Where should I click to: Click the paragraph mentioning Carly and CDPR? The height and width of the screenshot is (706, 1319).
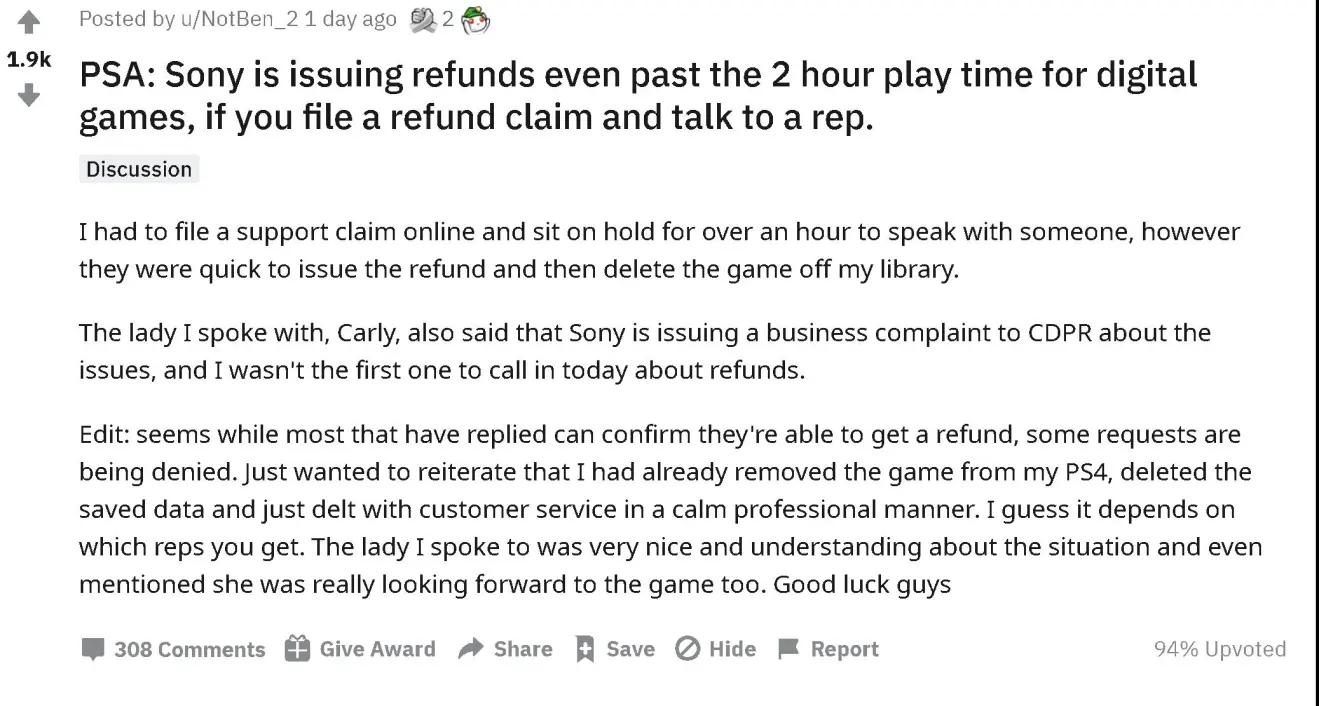coord(645,351)
